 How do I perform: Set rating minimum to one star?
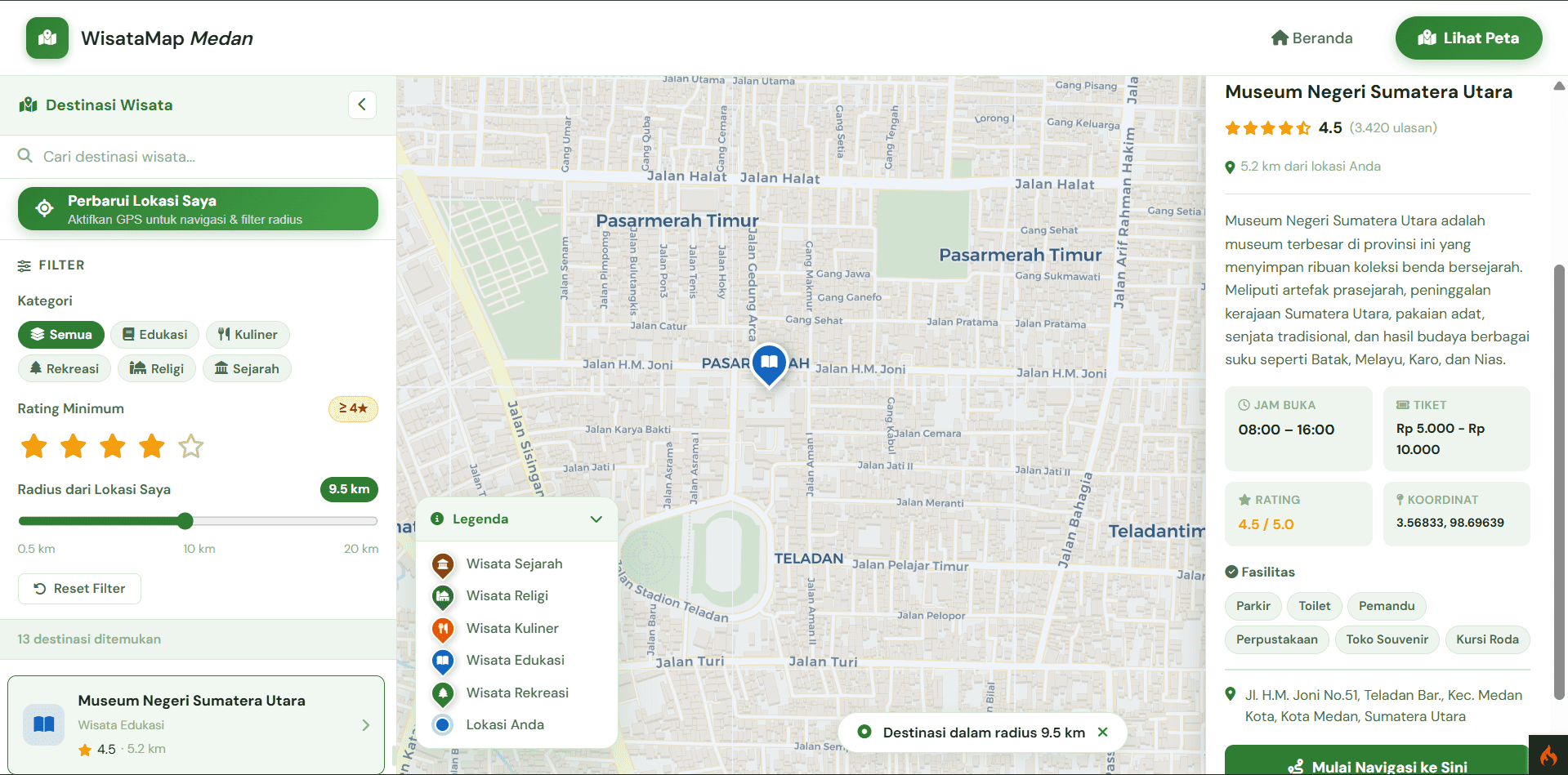coord(34,447)
